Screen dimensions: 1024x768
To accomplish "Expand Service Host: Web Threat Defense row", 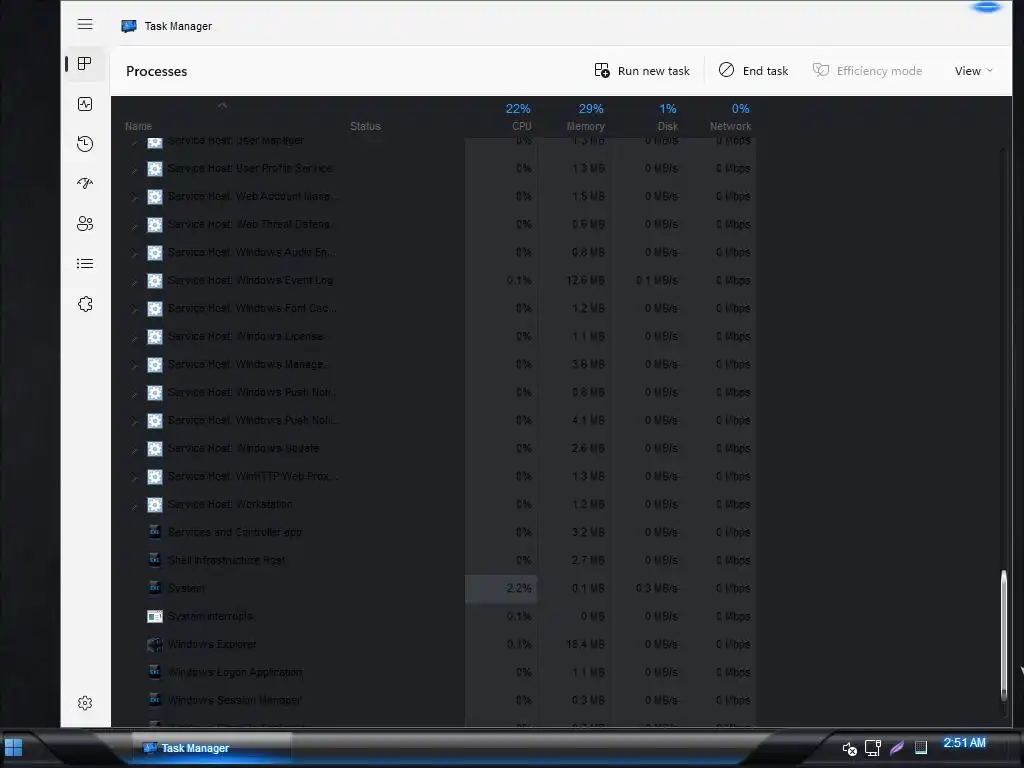I will pyautogui.click(x=134, y=225).
